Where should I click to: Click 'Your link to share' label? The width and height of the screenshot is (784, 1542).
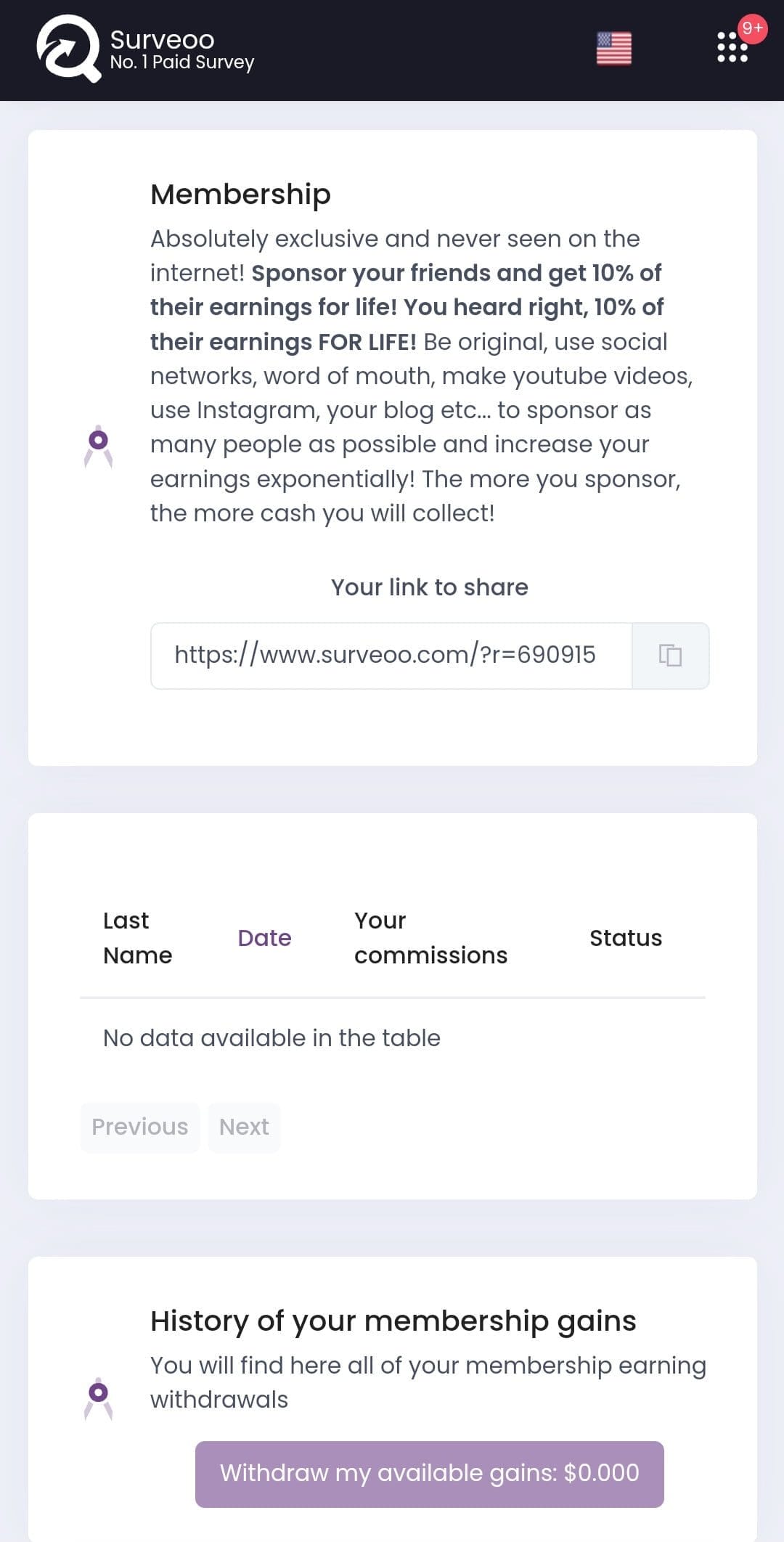point(430,587)
